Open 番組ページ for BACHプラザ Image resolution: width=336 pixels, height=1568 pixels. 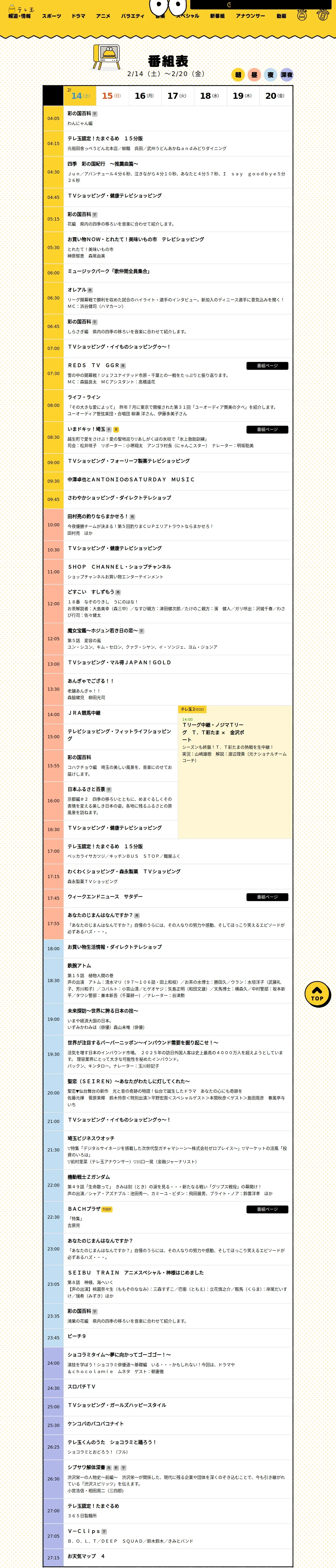pos(267,1209)
